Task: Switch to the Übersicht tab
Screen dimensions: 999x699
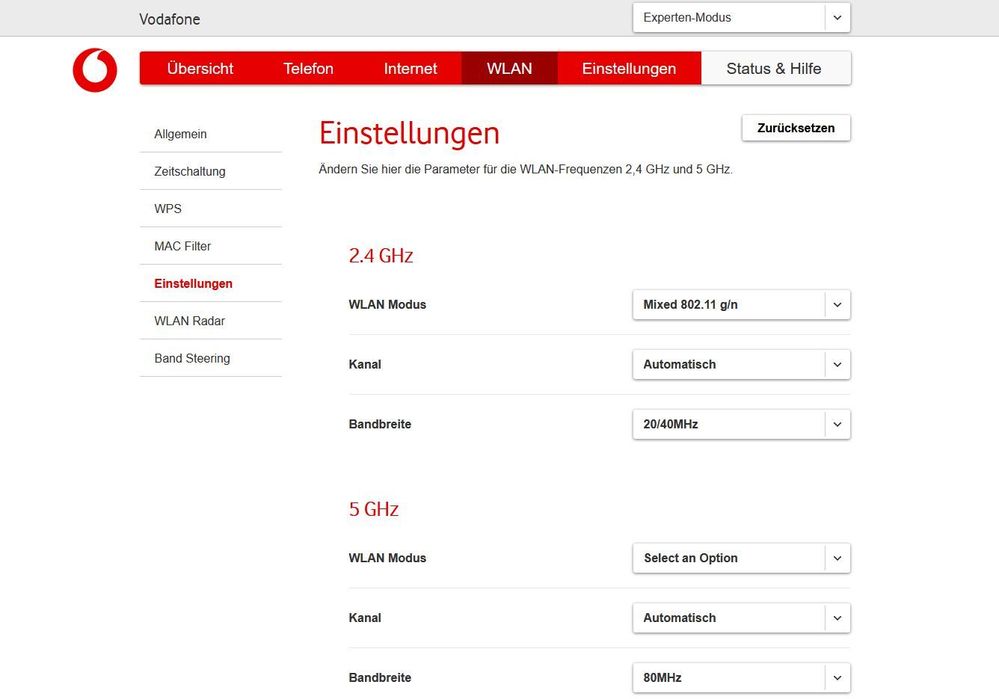Action: coord(200,68)
